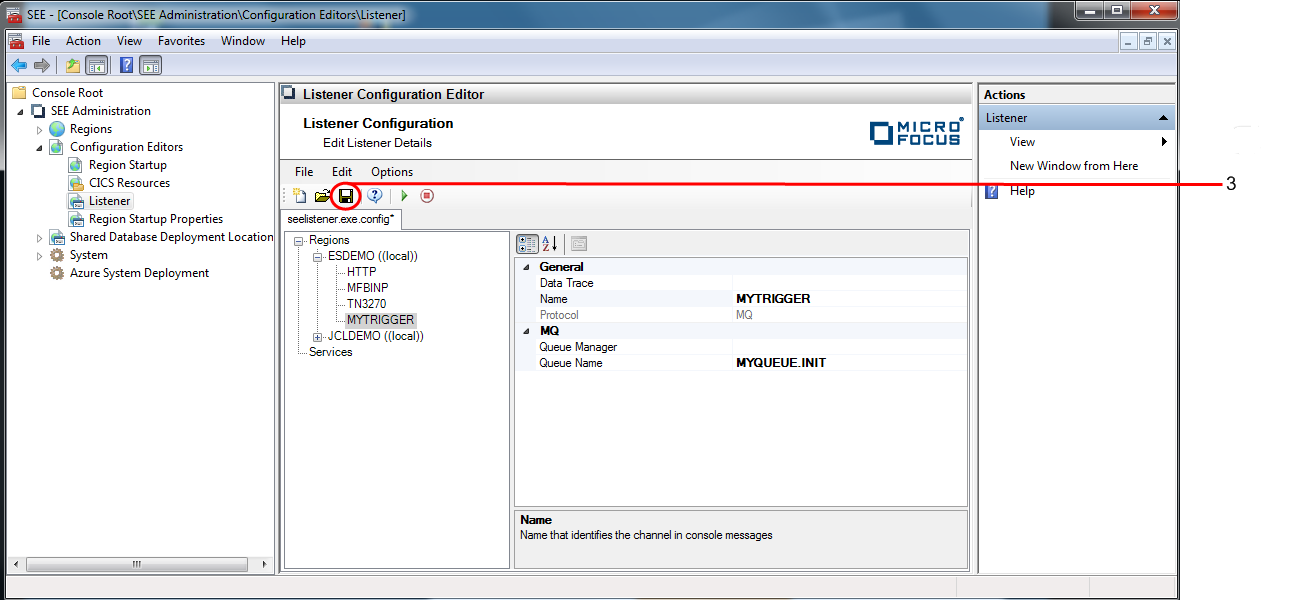Switch property grid to categorized view
Image resolution: width=1289 pixels, height=600 pixels.
tap(527, 244)
